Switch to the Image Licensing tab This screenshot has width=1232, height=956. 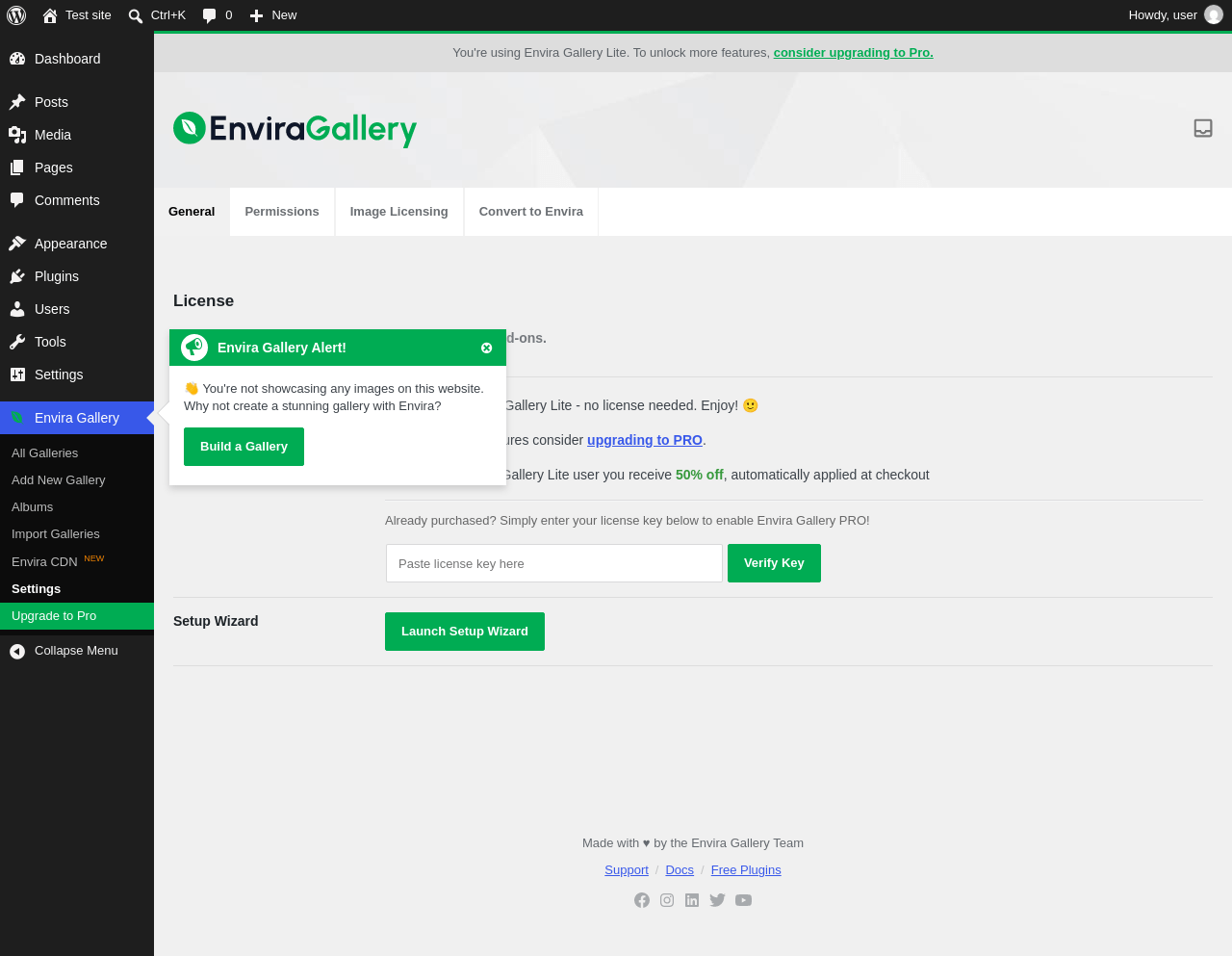(399, 212)
